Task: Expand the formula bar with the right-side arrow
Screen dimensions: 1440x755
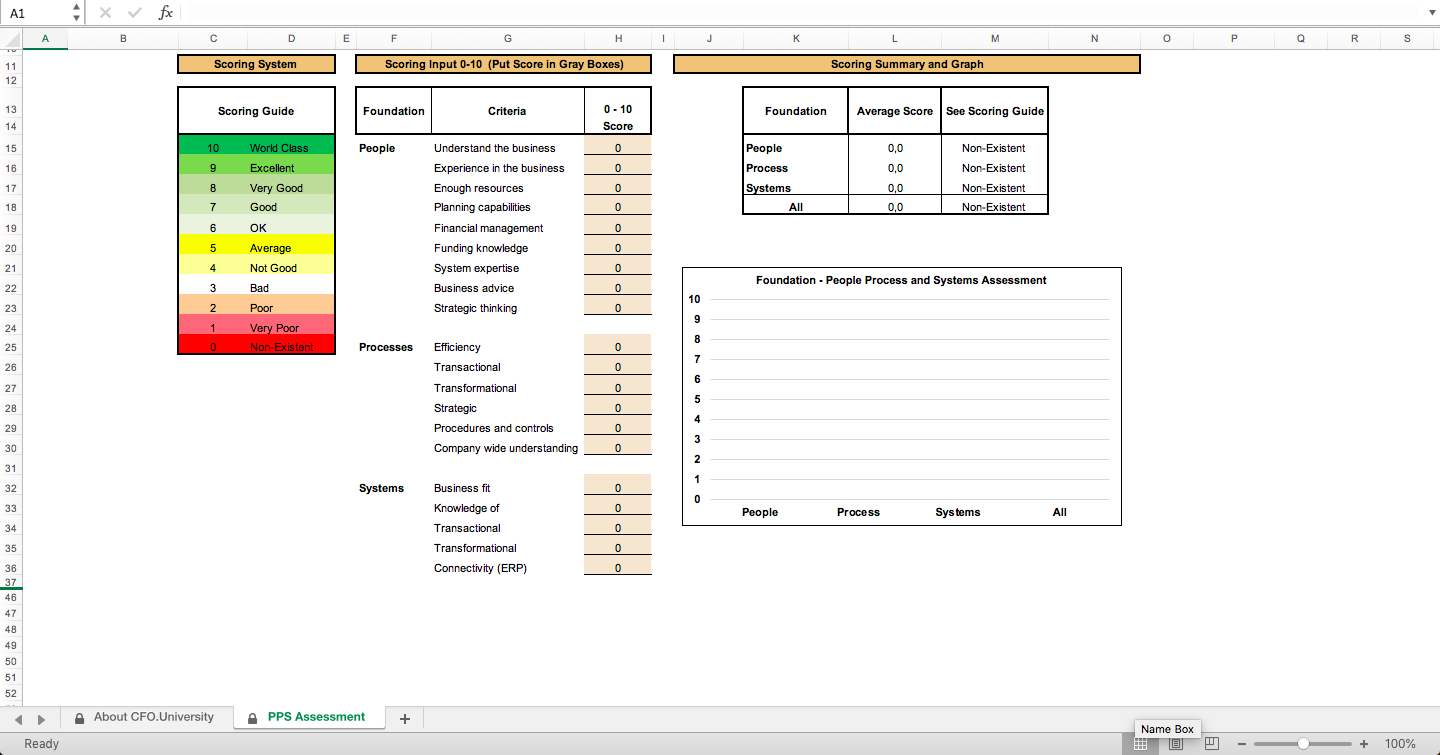Action: (x=1430, y=13)
